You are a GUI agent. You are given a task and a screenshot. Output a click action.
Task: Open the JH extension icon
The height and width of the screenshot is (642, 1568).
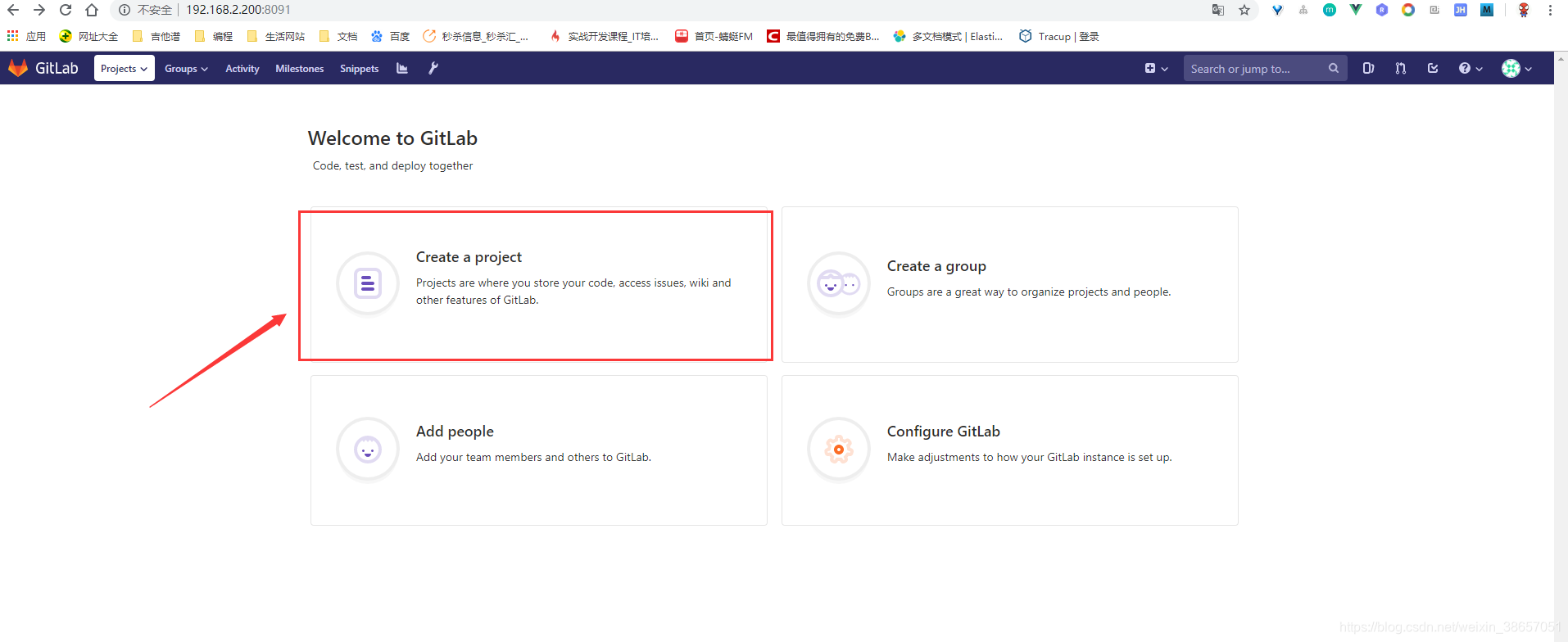pos(1461,10)
